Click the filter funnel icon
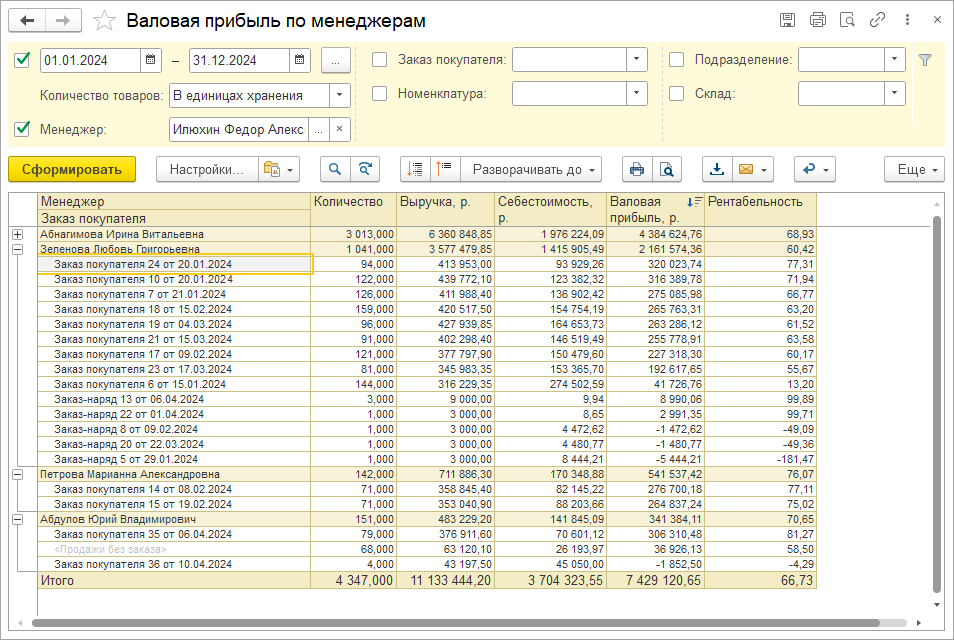This screenshot has width=954, height=640. [925, 60]
